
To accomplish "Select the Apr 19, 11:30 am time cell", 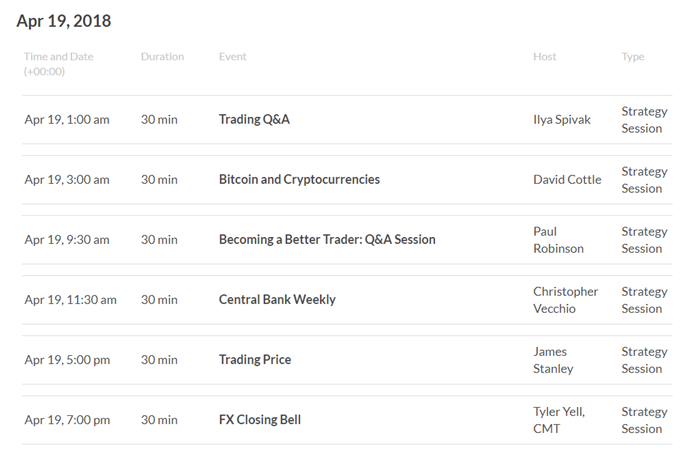I will click(70, 300).
